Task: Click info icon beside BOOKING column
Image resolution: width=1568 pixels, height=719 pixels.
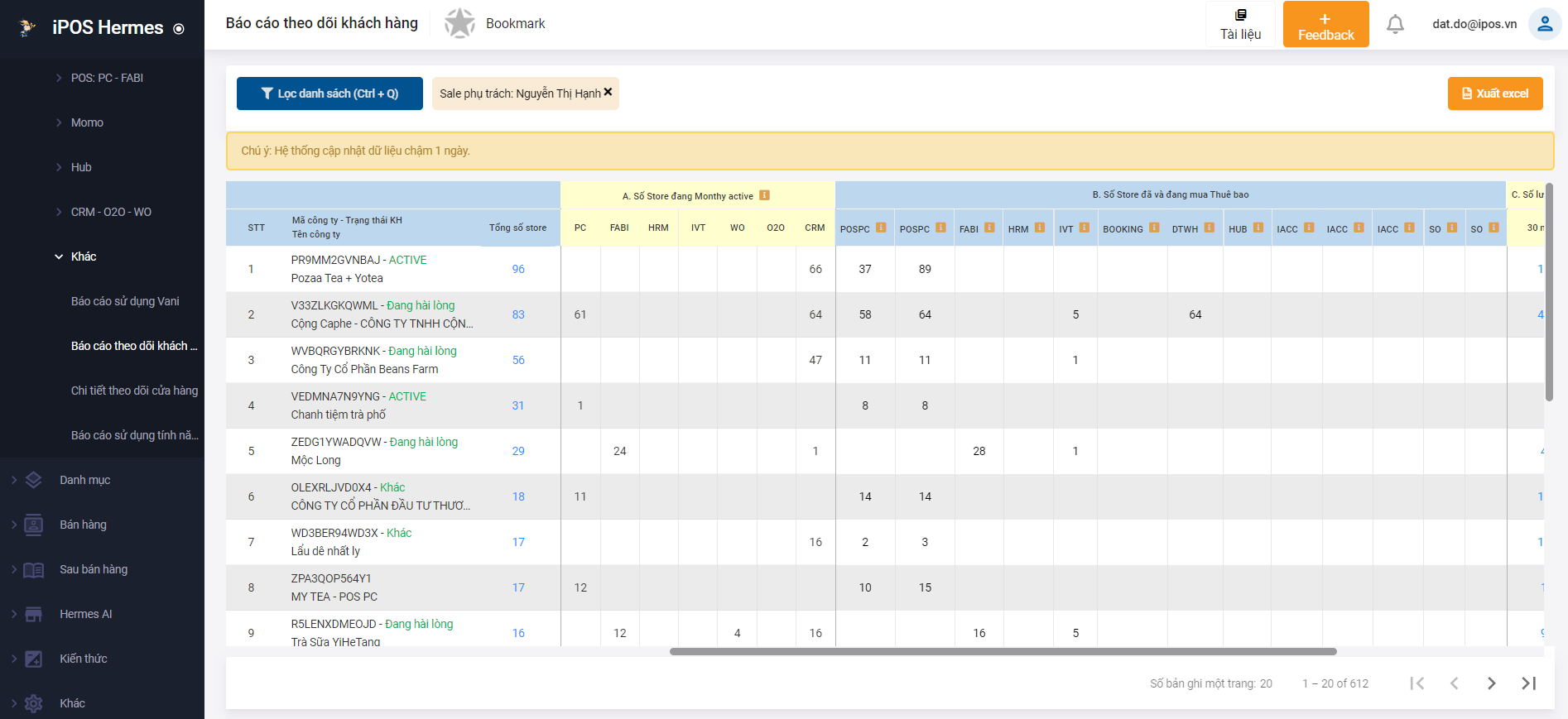Action: pos(1154,228)
